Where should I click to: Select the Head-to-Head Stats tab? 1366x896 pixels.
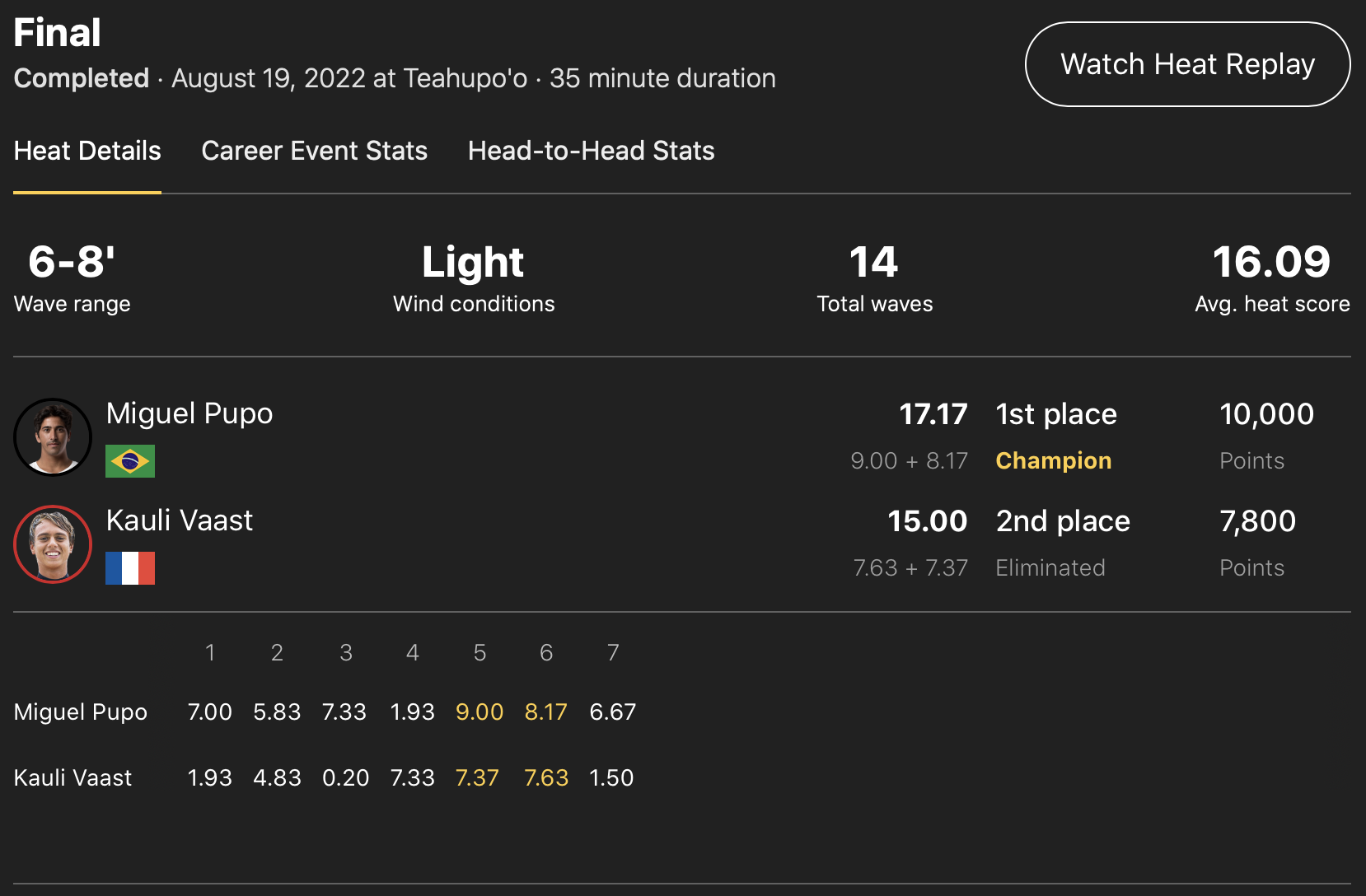[591, 151]
